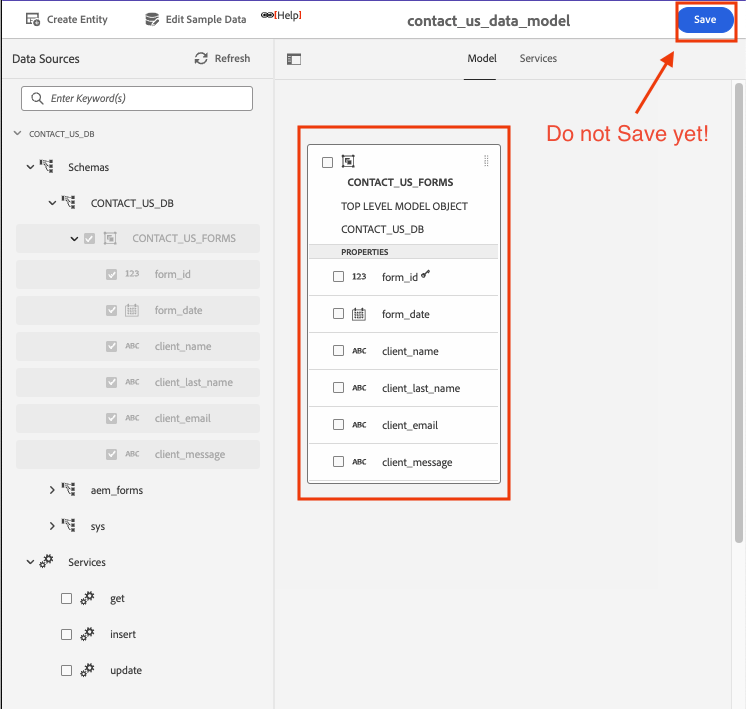Viewport: 746px width, 709px height.
Task: Click the primary key icon beside form_id
Action: pyautogui.click(x=425, y=274)
